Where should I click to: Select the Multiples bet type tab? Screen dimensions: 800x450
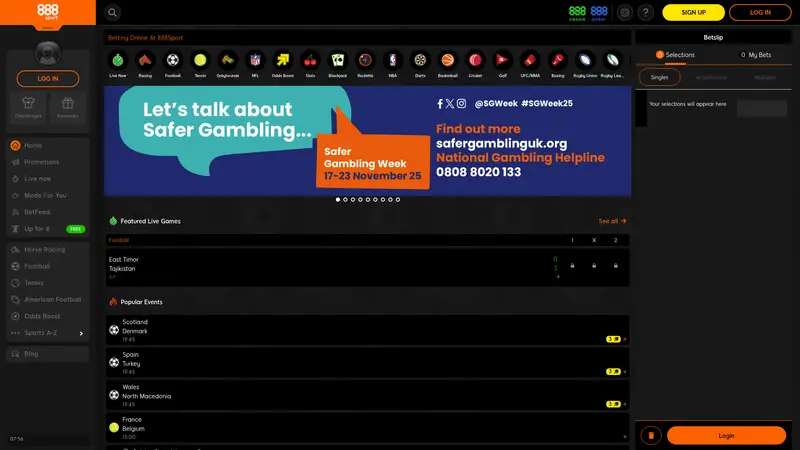click(765, 78)
